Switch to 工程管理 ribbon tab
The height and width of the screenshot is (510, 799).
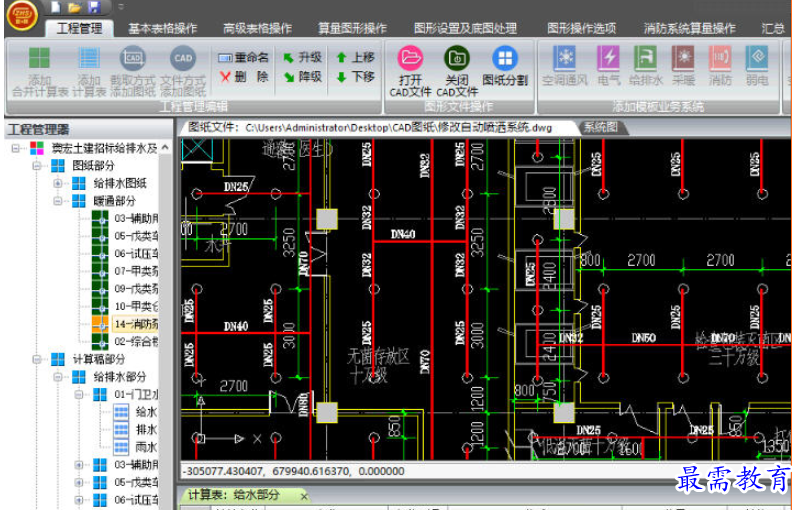79,28
